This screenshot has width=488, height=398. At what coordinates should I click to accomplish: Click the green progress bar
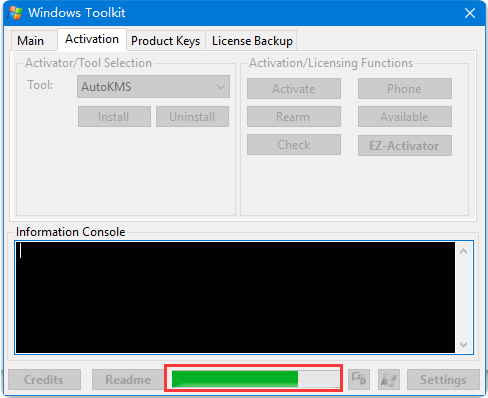(x=255, y=379)
